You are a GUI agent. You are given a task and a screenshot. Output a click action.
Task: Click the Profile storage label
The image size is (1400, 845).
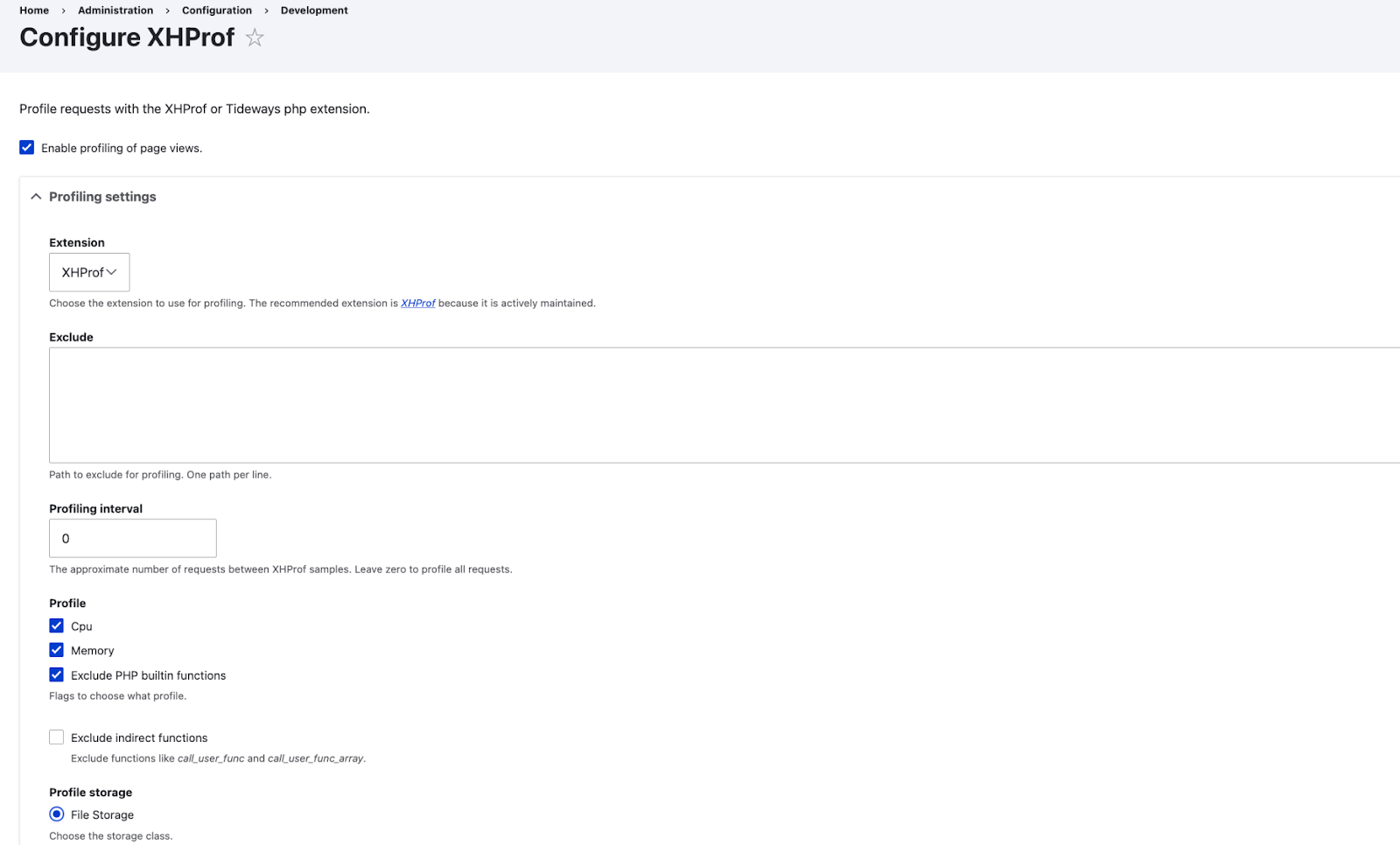coord(91,793)
